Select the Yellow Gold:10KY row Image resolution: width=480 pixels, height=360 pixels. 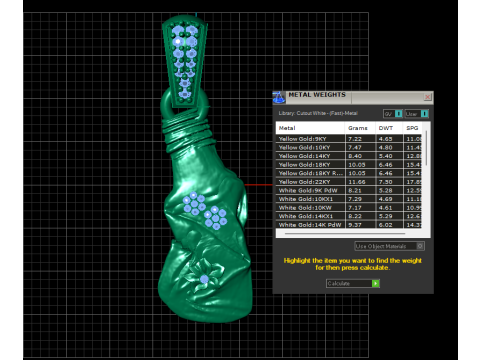(349, 147)
